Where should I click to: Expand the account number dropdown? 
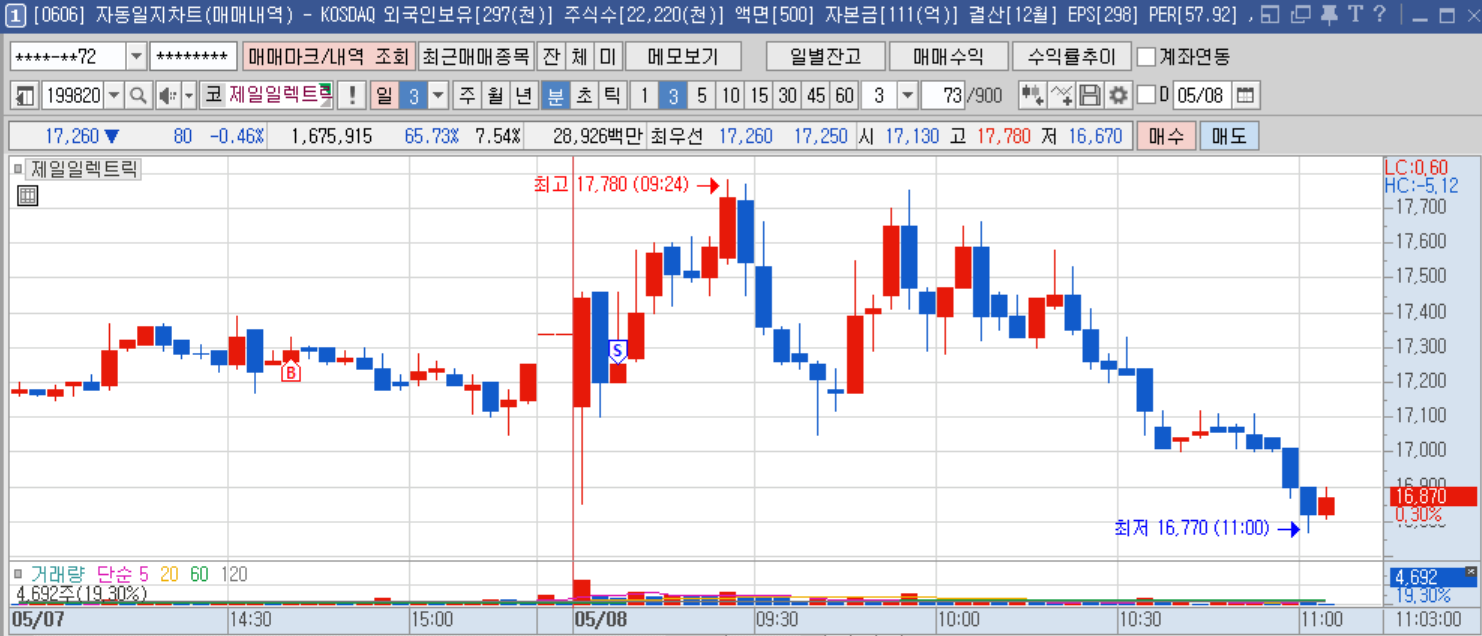coord(136,56)
